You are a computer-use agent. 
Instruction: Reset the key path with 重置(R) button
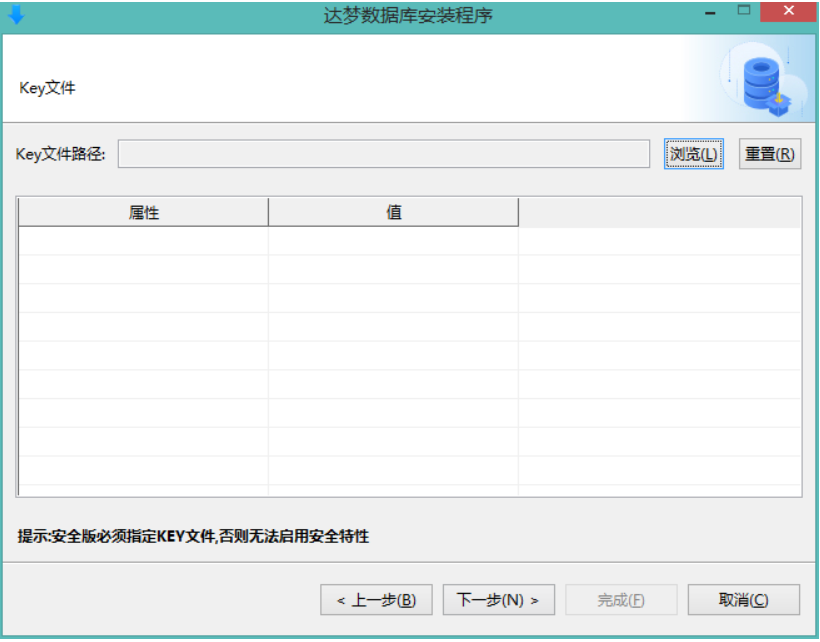click(x=770, y=154)
